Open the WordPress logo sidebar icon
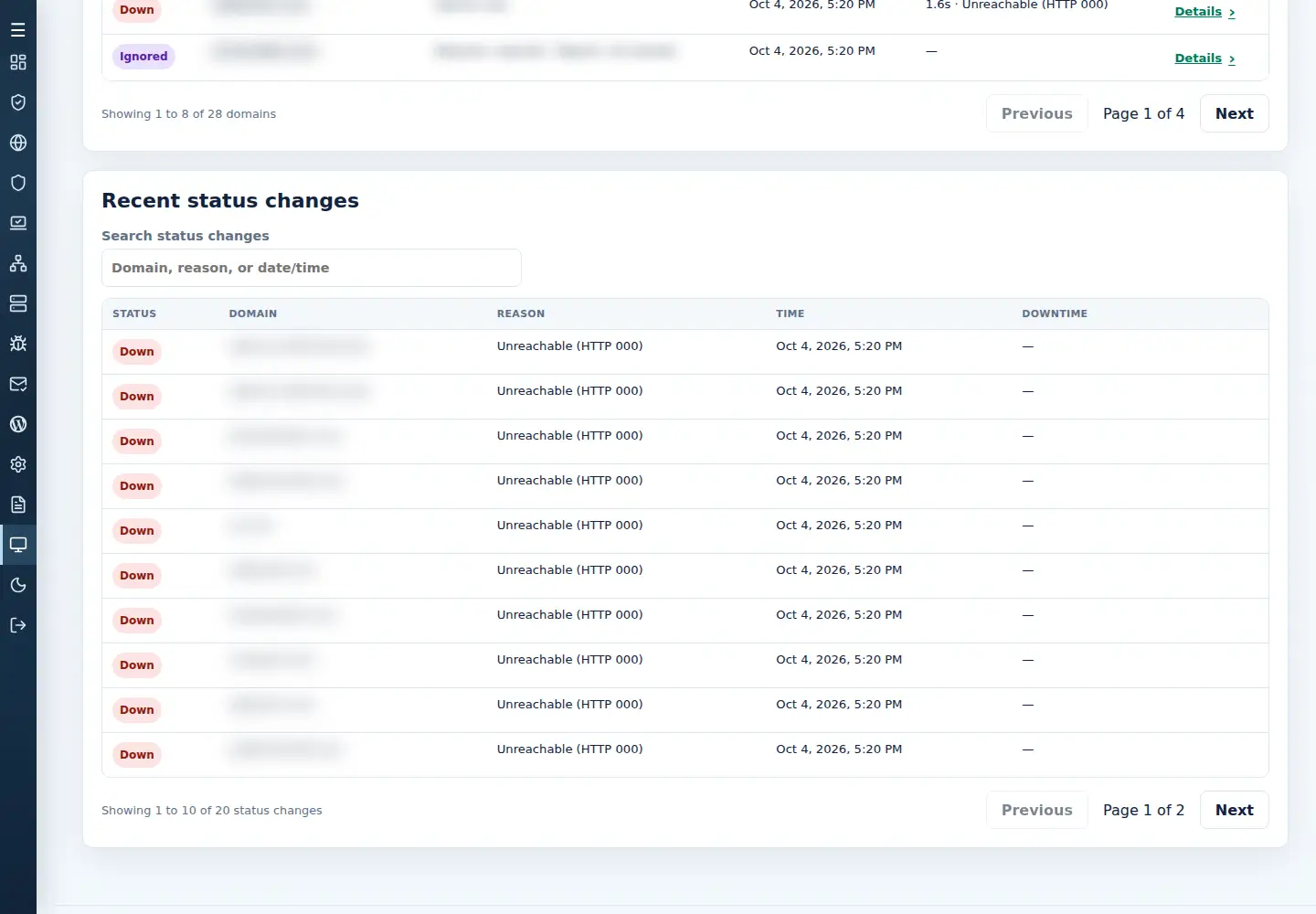 18,424
